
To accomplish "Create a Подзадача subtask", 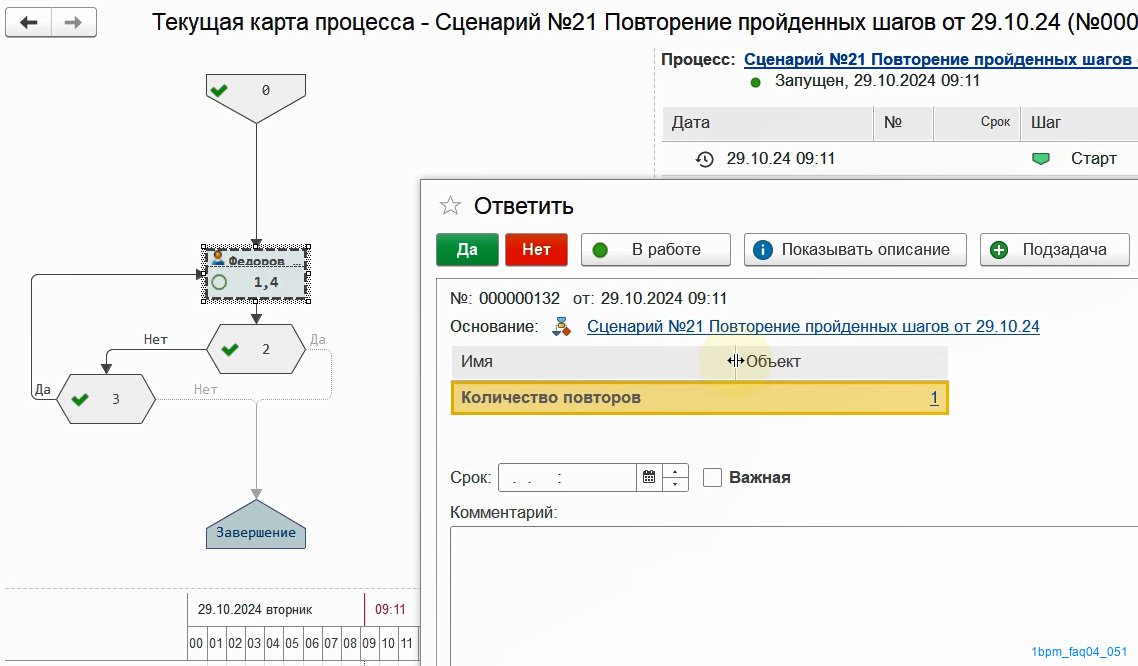I will coord(1055,250).
